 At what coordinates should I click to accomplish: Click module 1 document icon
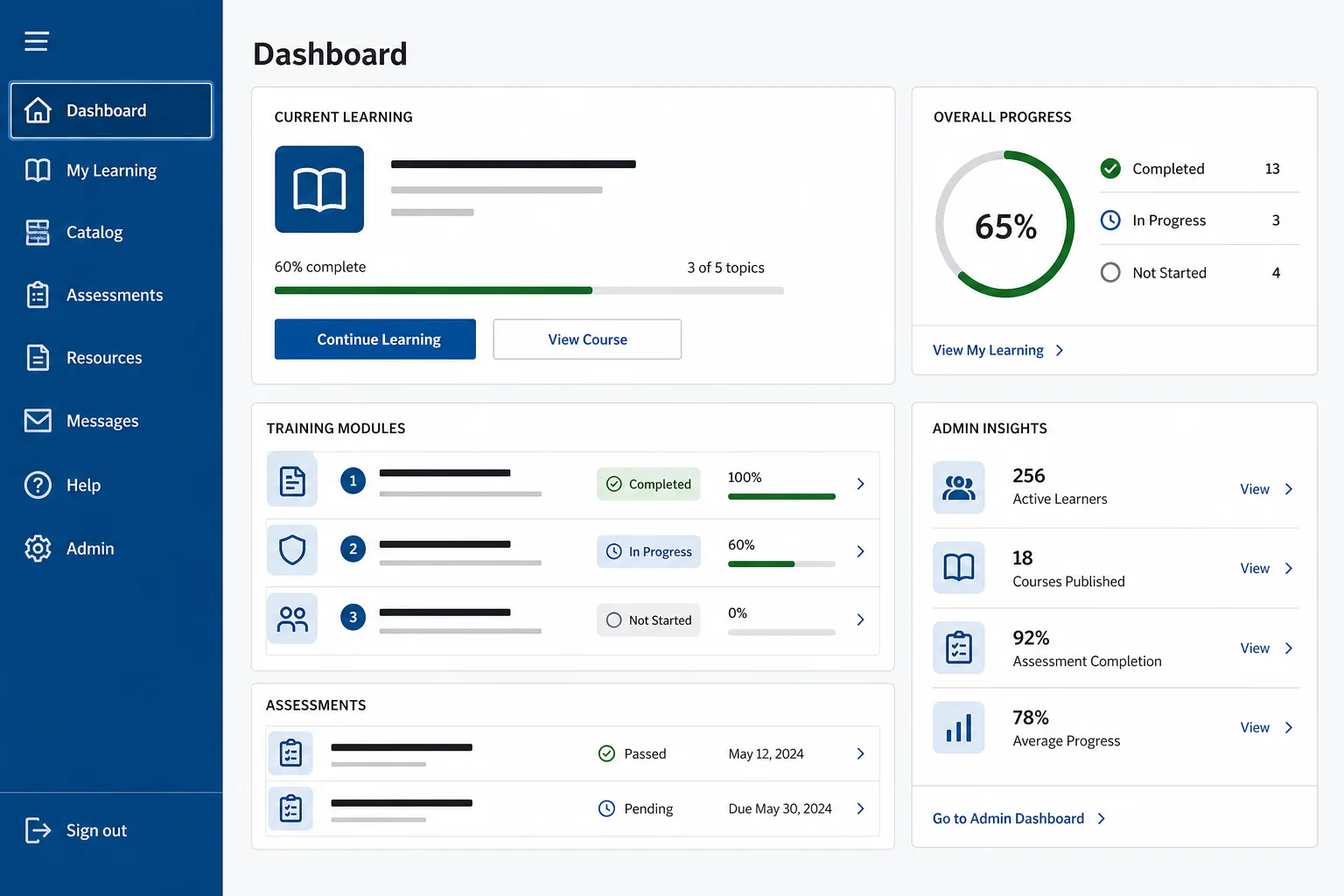(x=292, y=480)
